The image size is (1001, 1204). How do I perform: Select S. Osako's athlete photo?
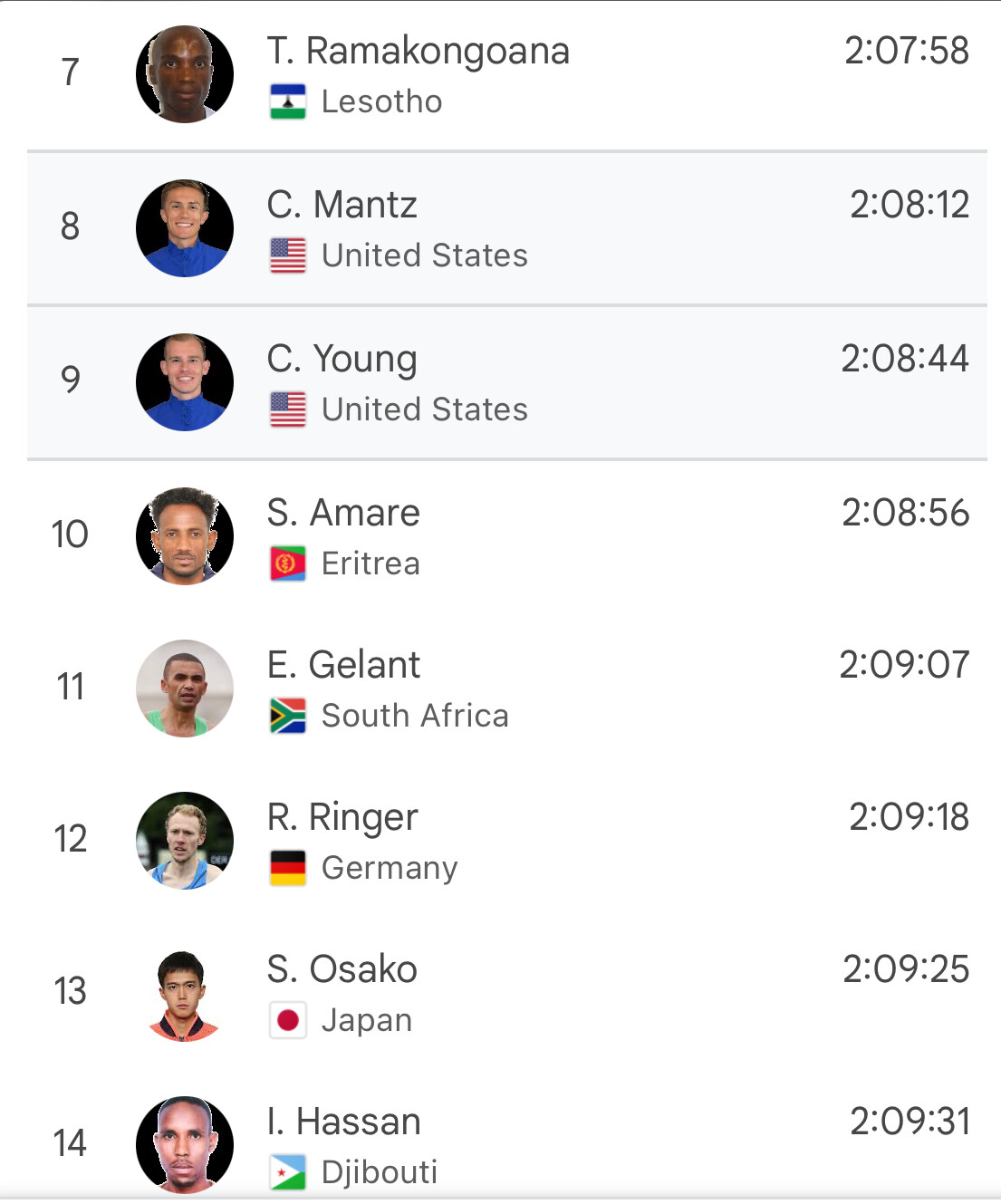tap(185, 995)
